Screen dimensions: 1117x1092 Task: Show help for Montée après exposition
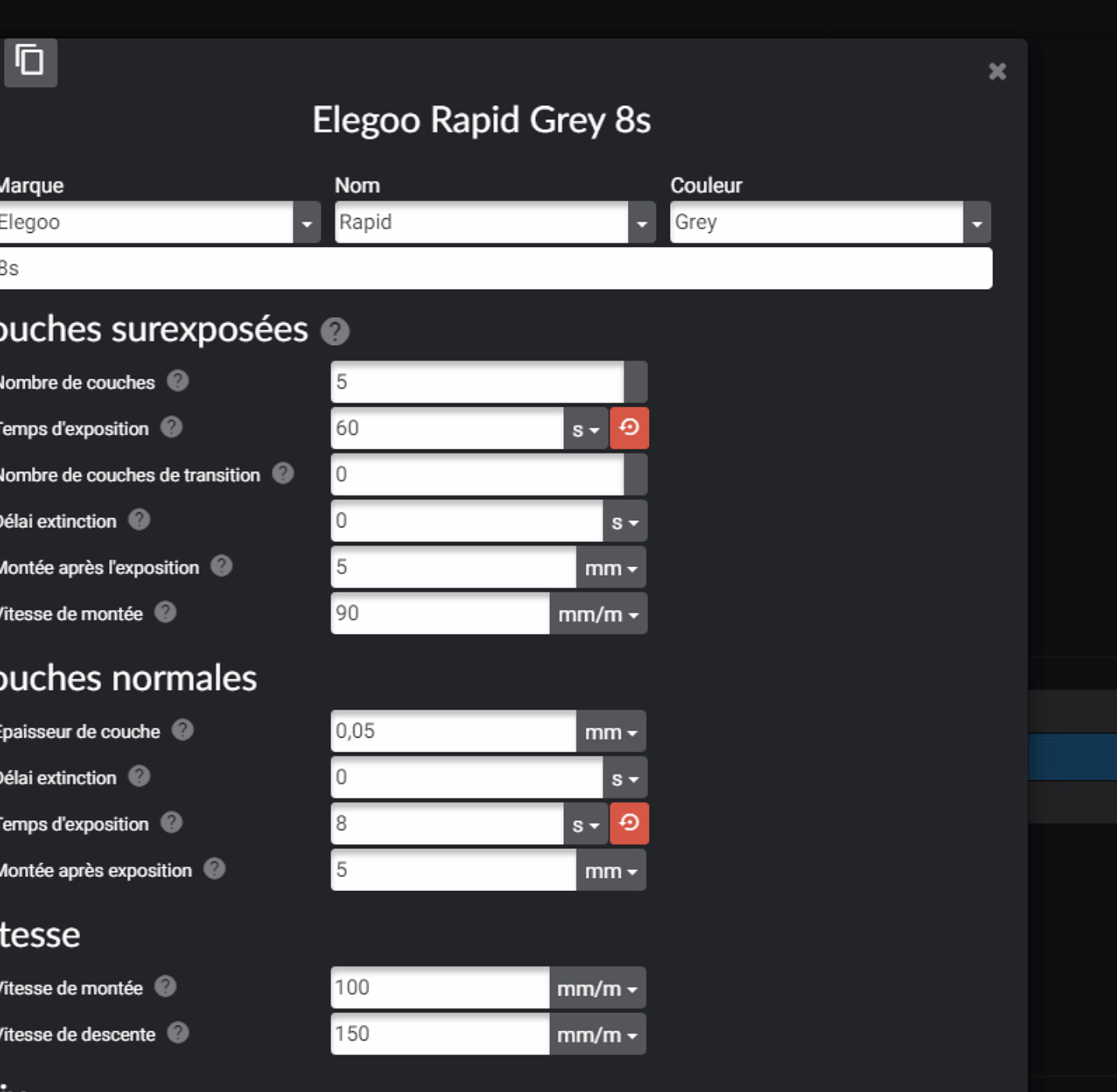214,868
